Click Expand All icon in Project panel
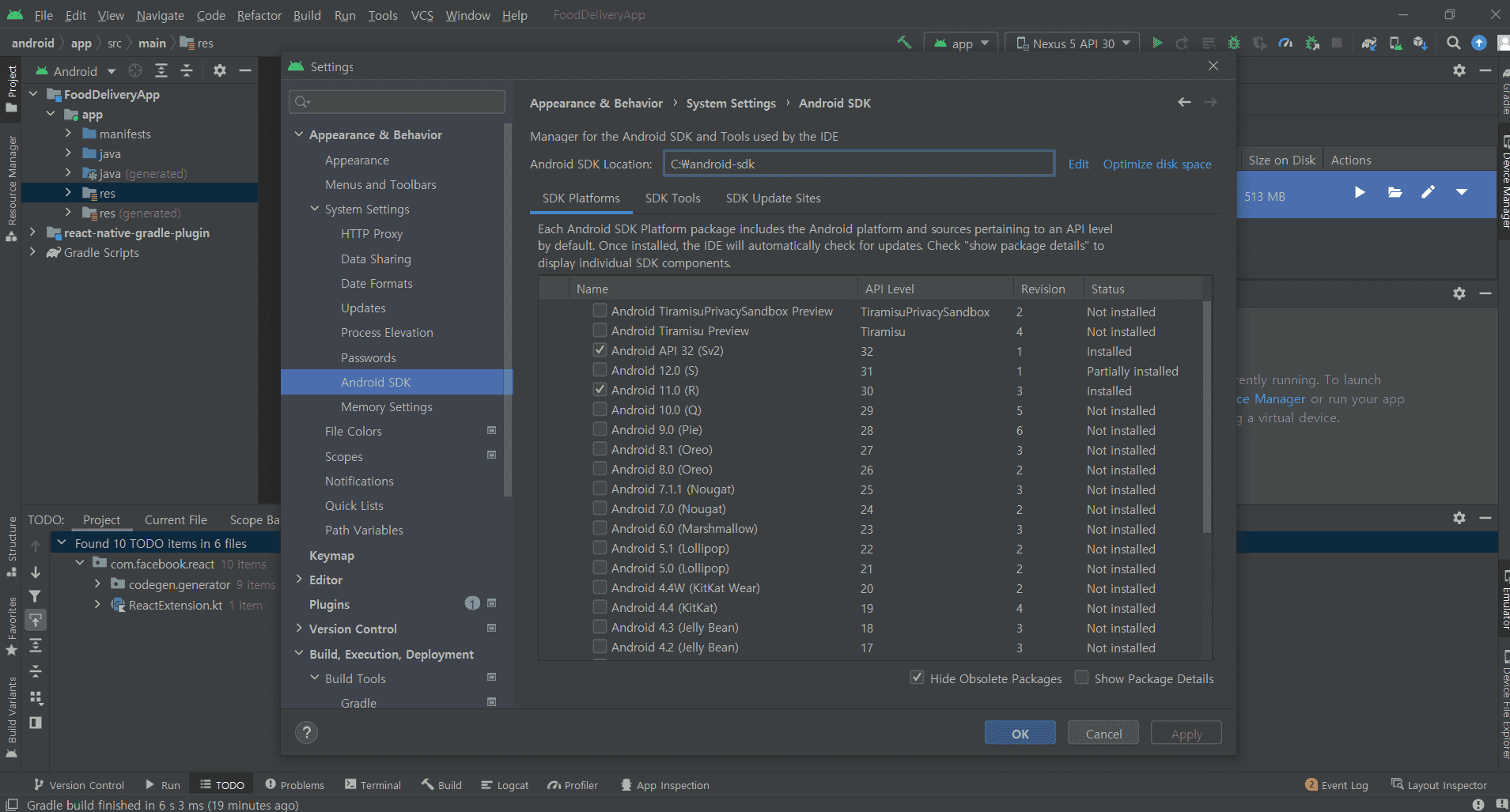Viewport: 1510px width, 812px height. tap(161, 70)
